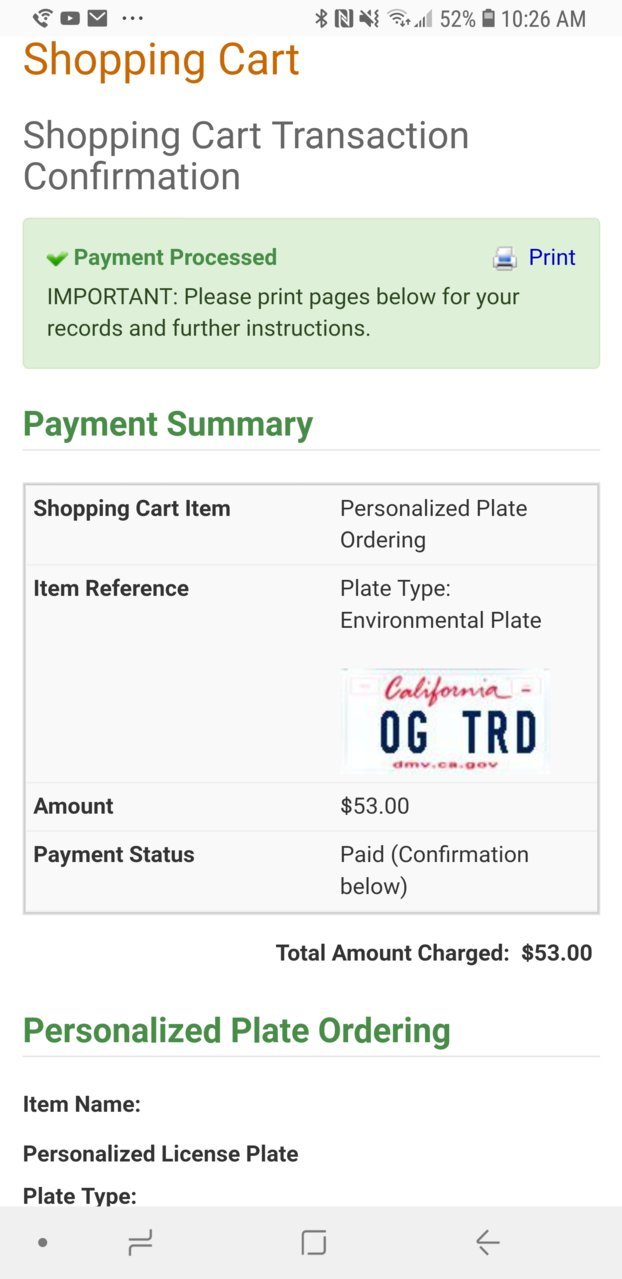
Task: Tap the Wi-Fi calling notification icon
Action: (43, 18)
